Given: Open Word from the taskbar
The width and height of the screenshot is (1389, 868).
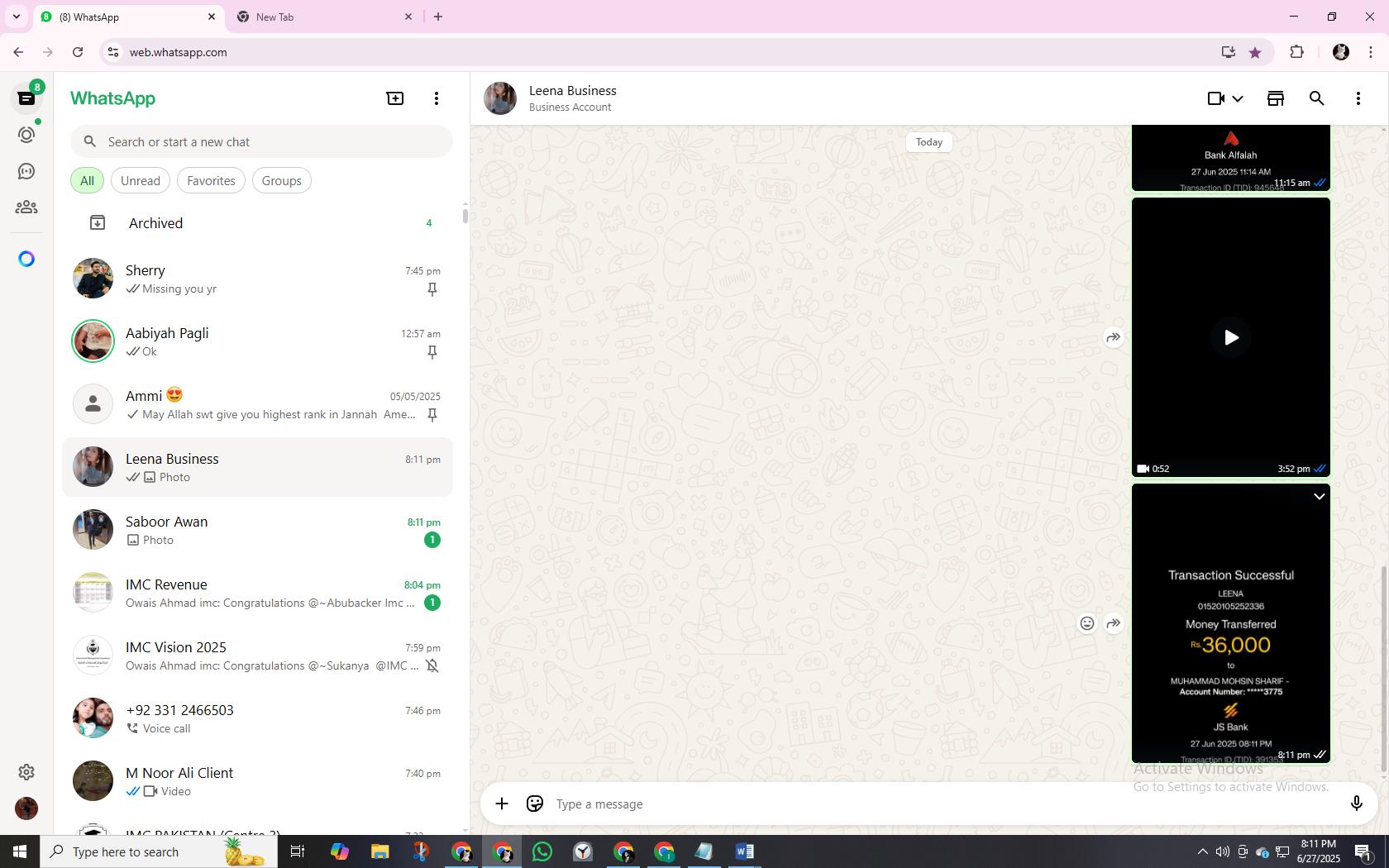Looking at the screenshot, I should click(744, 851).
